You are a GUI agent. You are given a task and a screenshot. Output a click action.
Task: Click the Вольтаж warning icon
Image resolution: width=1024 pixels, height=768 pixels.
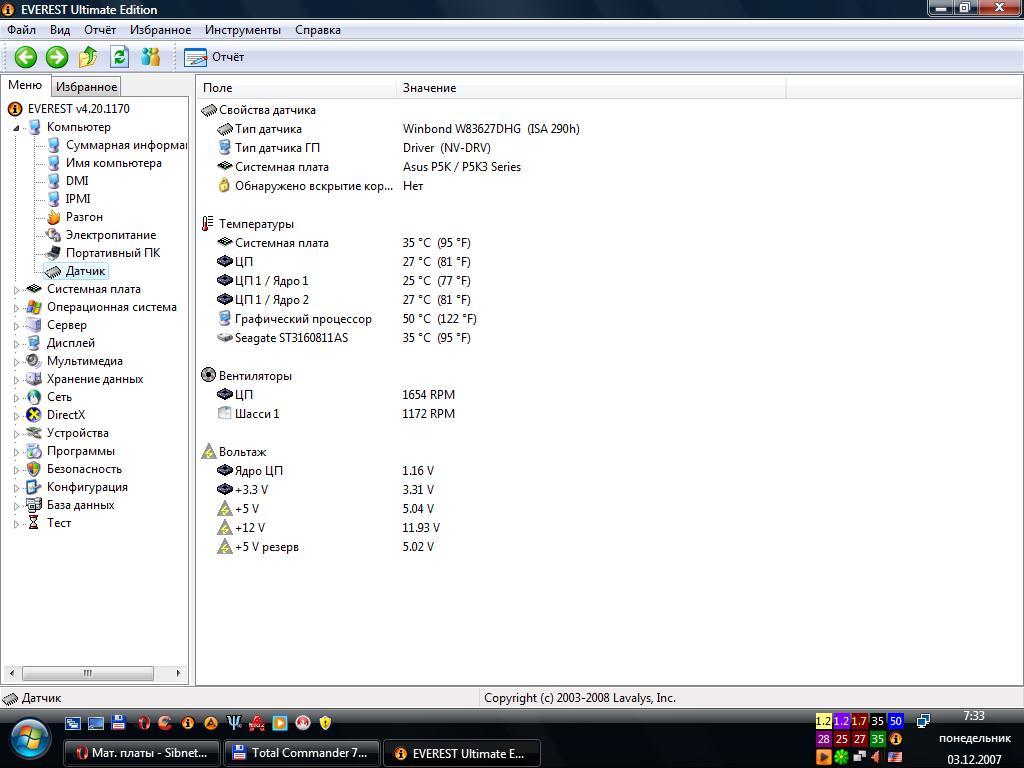(208, 451)
